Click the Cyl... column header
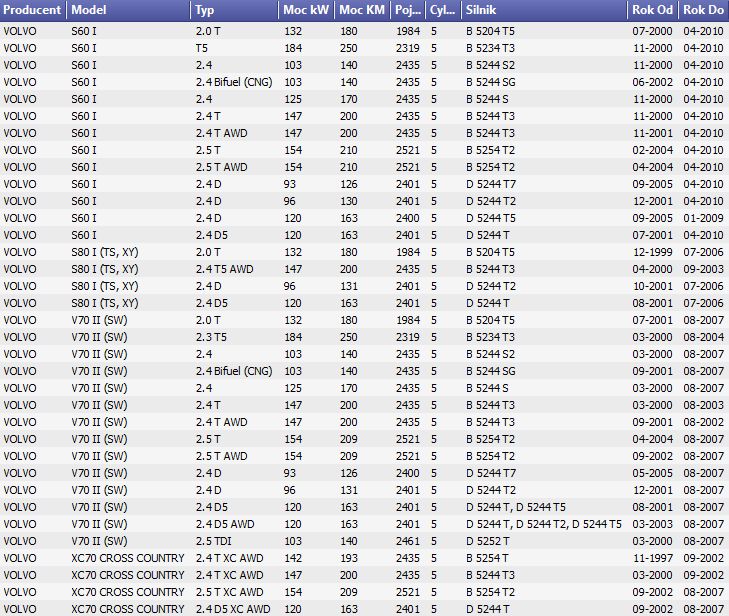Screen dimensions: 729x616 (443, 10)
